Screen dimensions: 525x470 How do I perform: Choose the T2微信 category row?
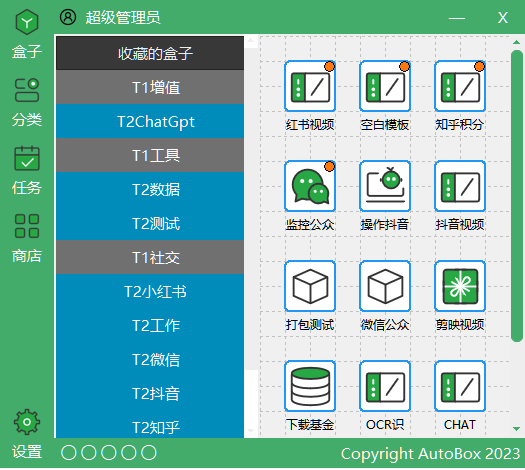click(150, 360)
